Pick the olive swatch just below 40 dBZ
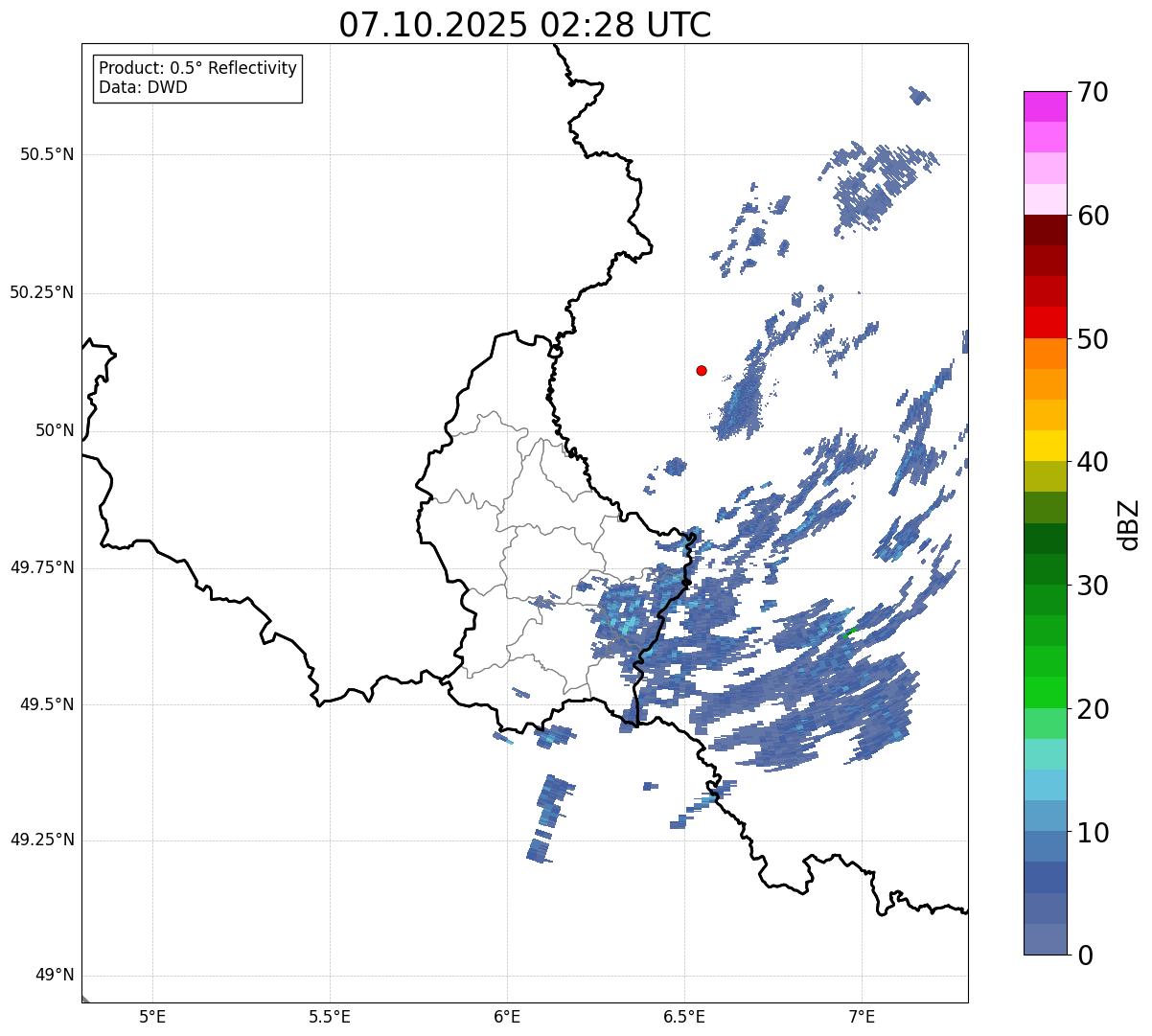The width and height of the screenshot is (1152, 1036). tap(1046, 477)
